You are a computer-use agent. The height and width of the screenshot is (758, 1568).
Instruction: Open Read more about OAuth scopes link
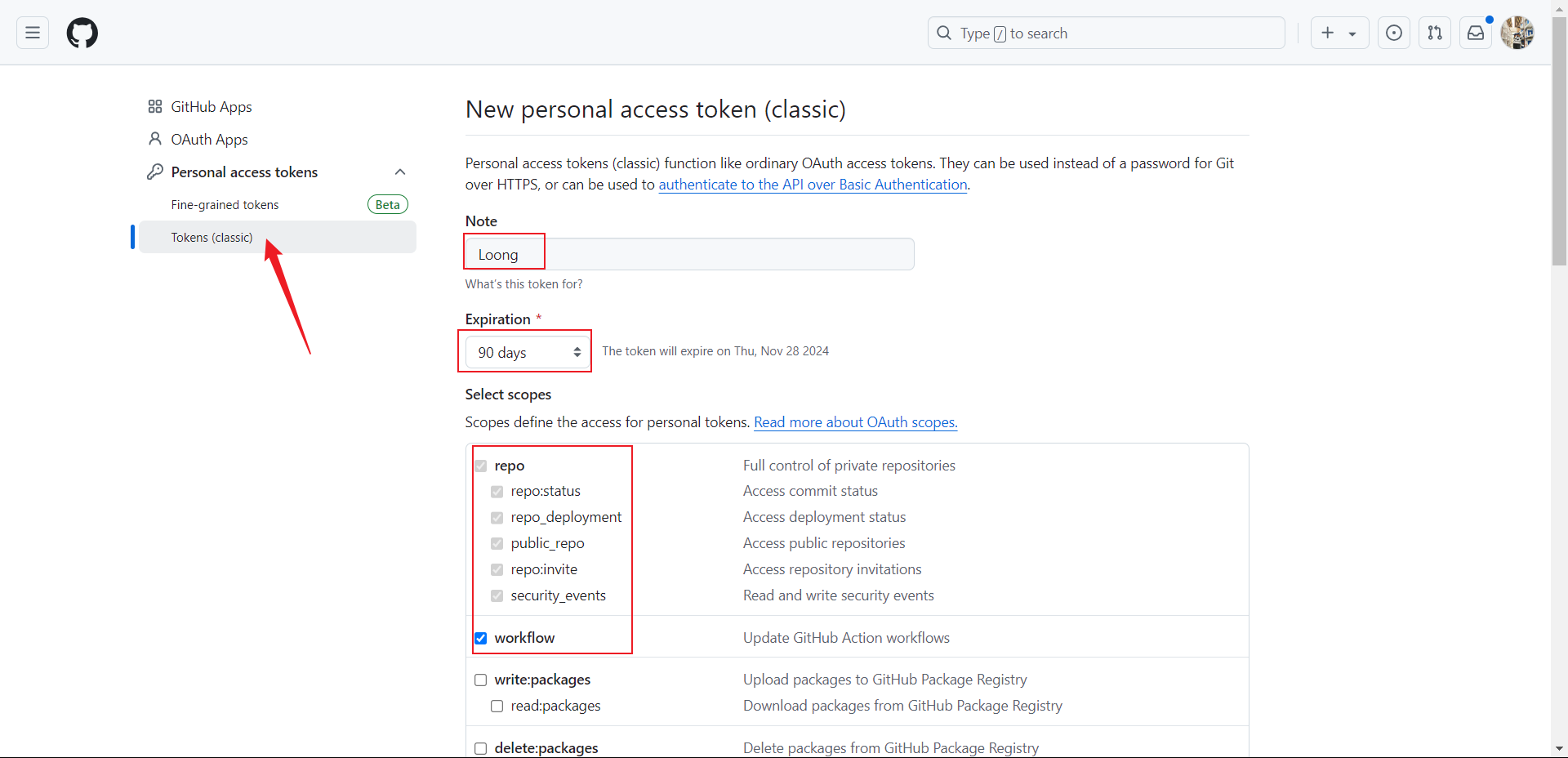[856, 422]
